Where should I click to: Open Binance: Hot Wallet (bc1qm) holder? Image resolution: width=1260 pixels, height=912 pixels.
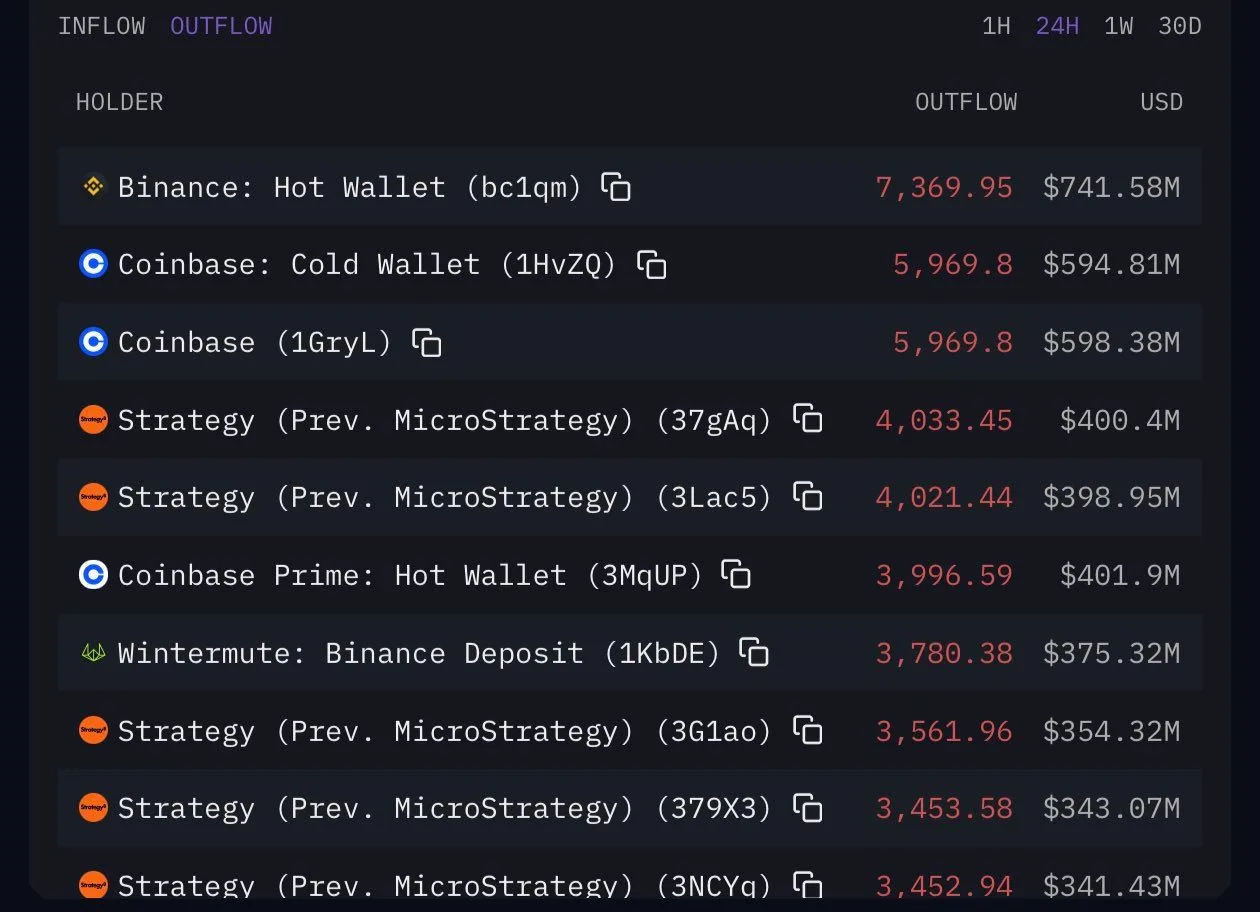click(349, 187)
